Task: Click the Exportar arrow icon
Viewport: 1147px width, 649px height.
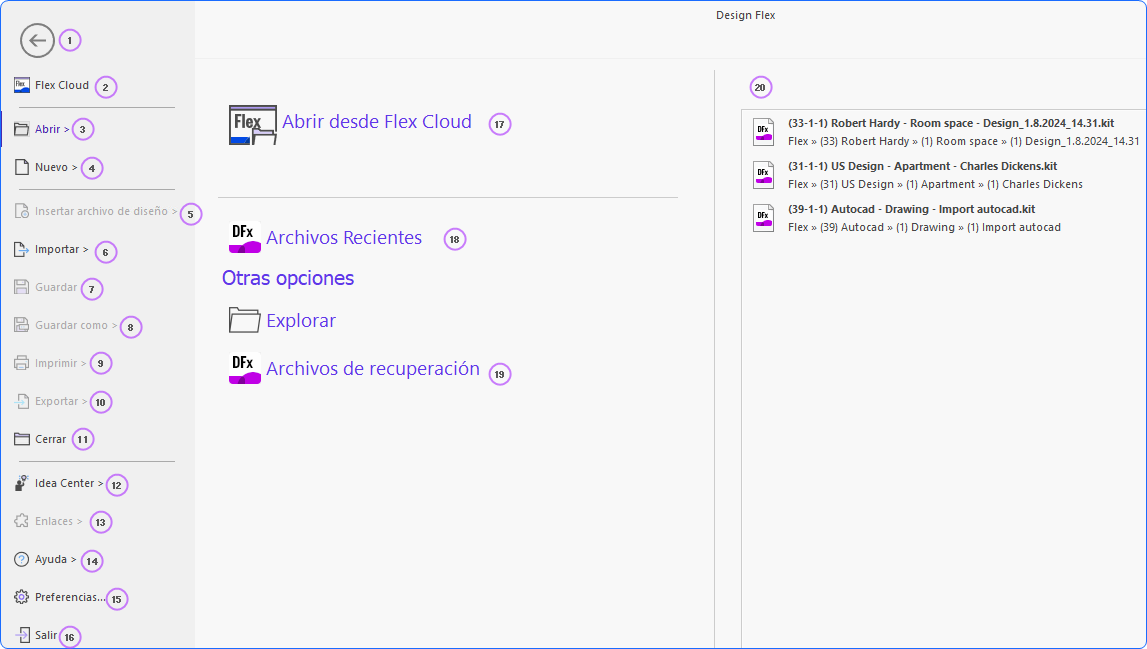Action: [x=22, y=401]
